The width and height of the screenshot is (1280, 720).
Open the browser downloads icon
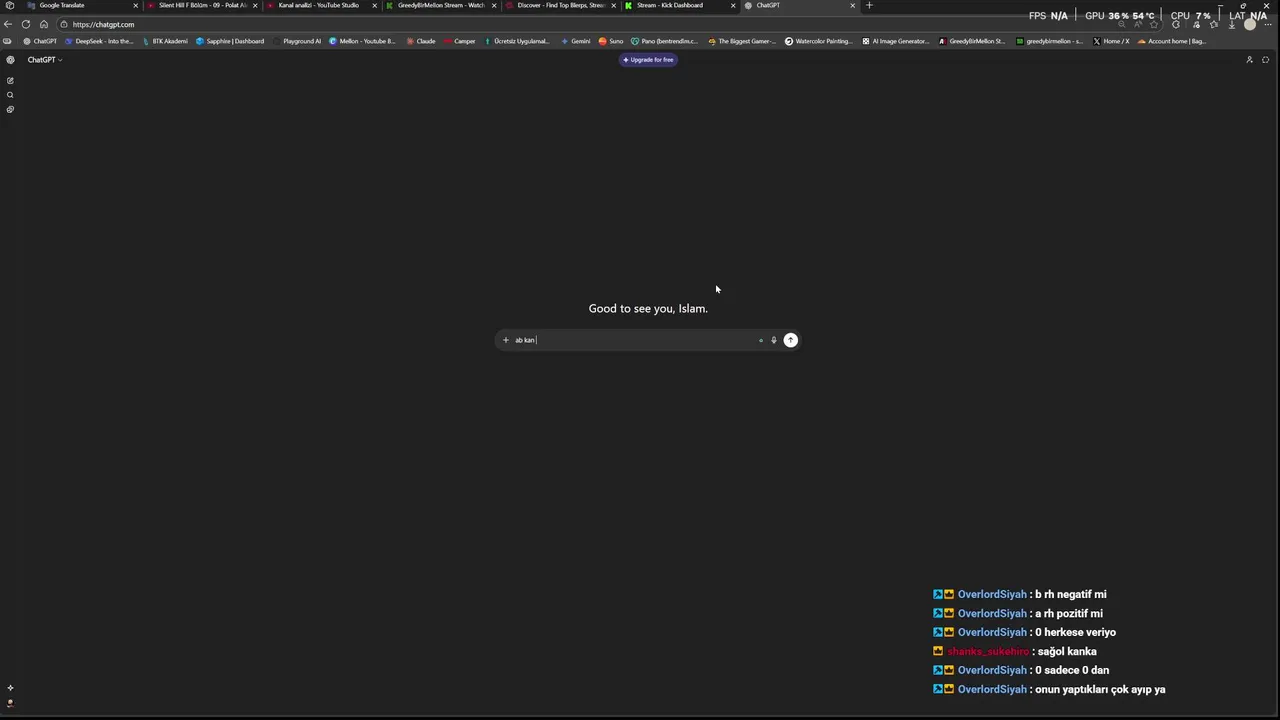tap(1231, 24)
